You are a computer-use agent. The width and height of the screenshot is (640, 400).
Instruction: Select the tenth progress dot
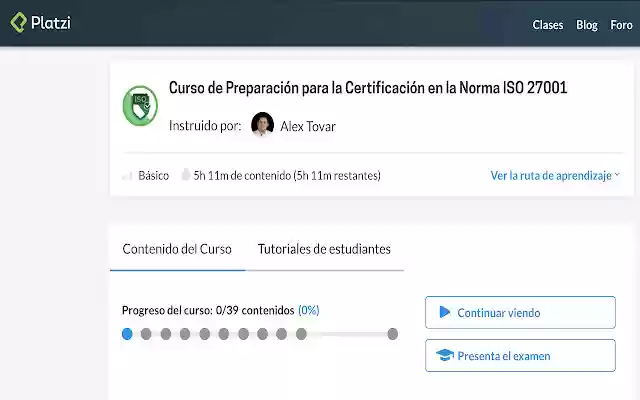click(301, 334)
